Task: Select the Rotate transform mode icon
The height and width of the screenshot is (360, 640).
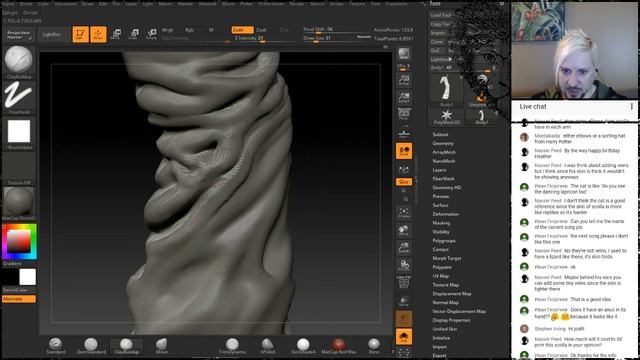Action: 151,34
